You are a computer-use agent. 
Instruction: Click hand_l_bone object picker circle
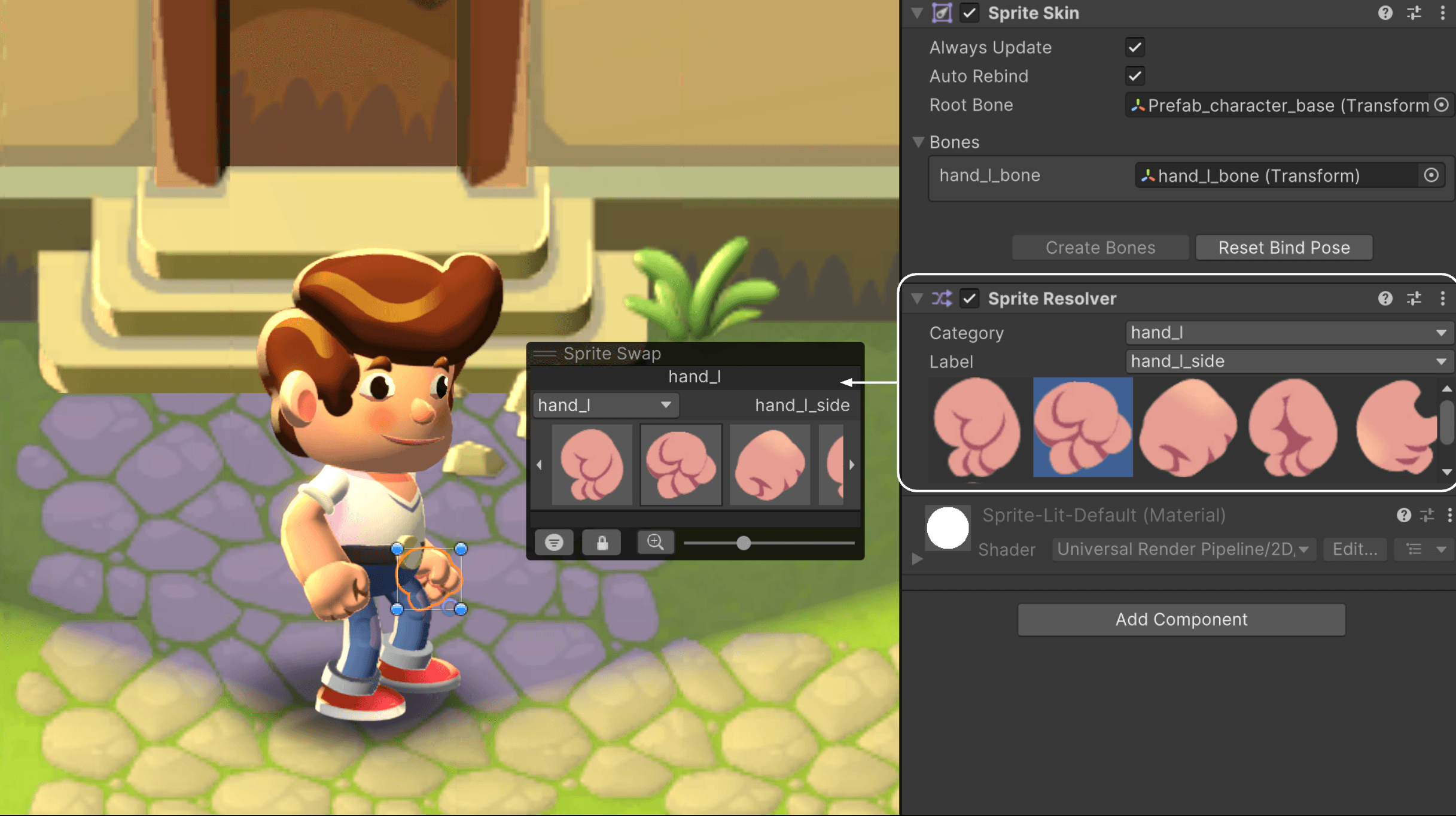[x=1431, y=175]
